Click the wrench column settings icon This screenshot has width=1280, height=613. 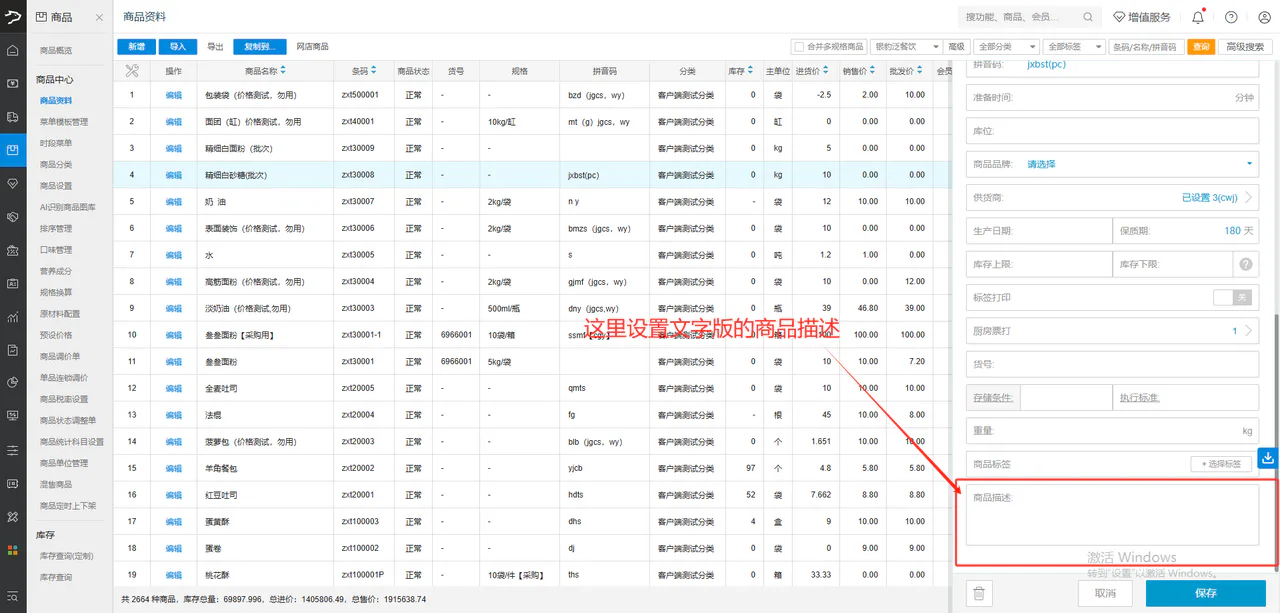(132, 71)
